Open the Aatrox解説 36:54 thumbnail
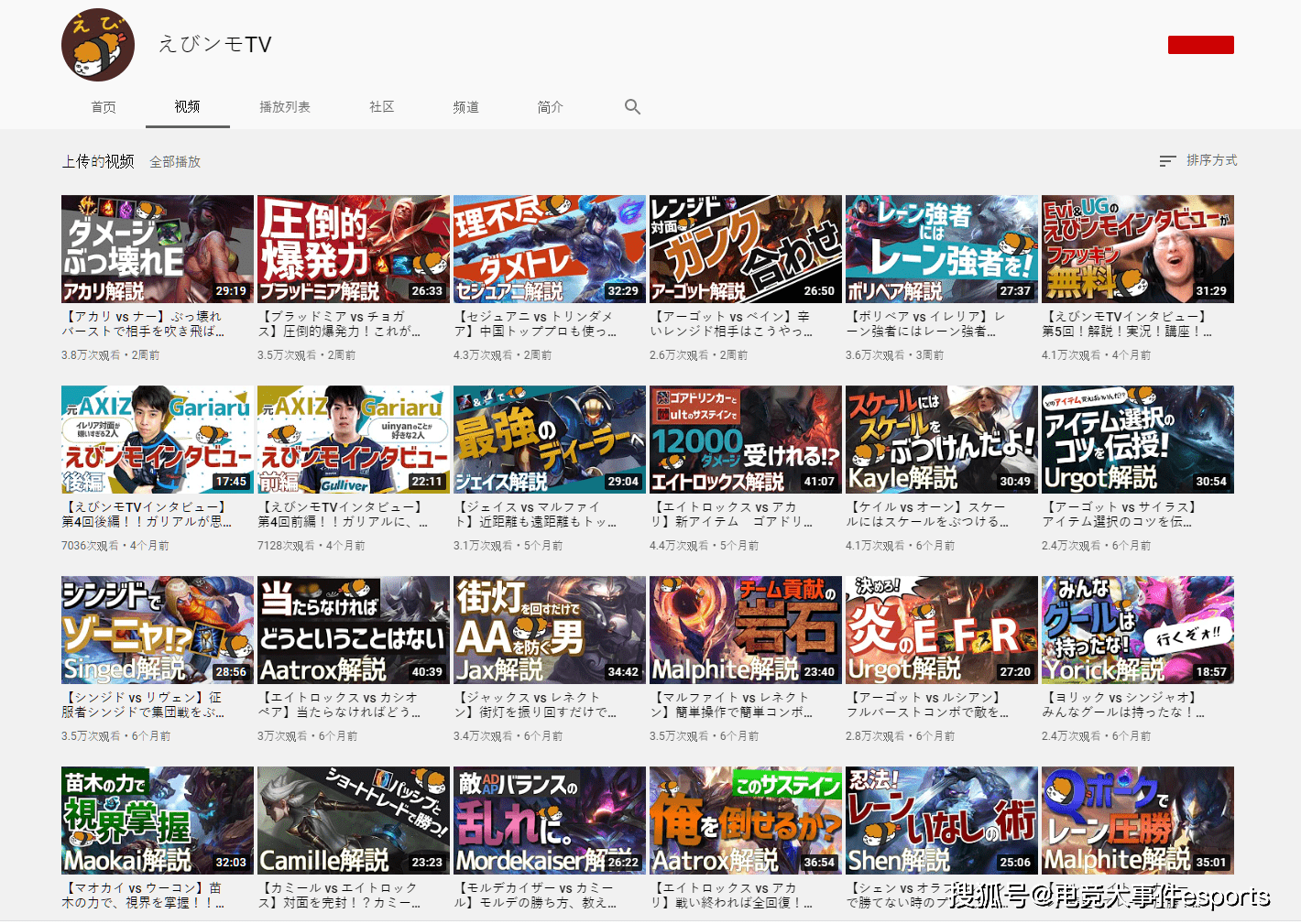 [746, 821]
